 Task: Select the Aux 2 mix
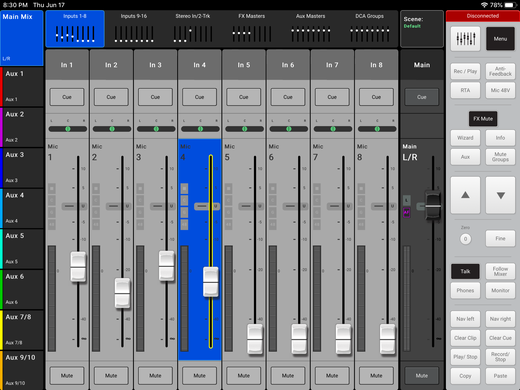pos(22,127)
